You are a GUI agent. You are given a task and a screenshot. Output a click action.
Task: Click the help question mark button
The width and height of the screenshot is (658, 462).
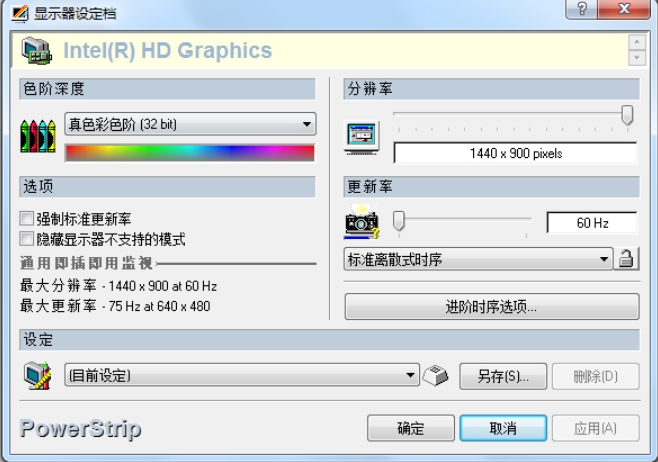coord(581,9)
